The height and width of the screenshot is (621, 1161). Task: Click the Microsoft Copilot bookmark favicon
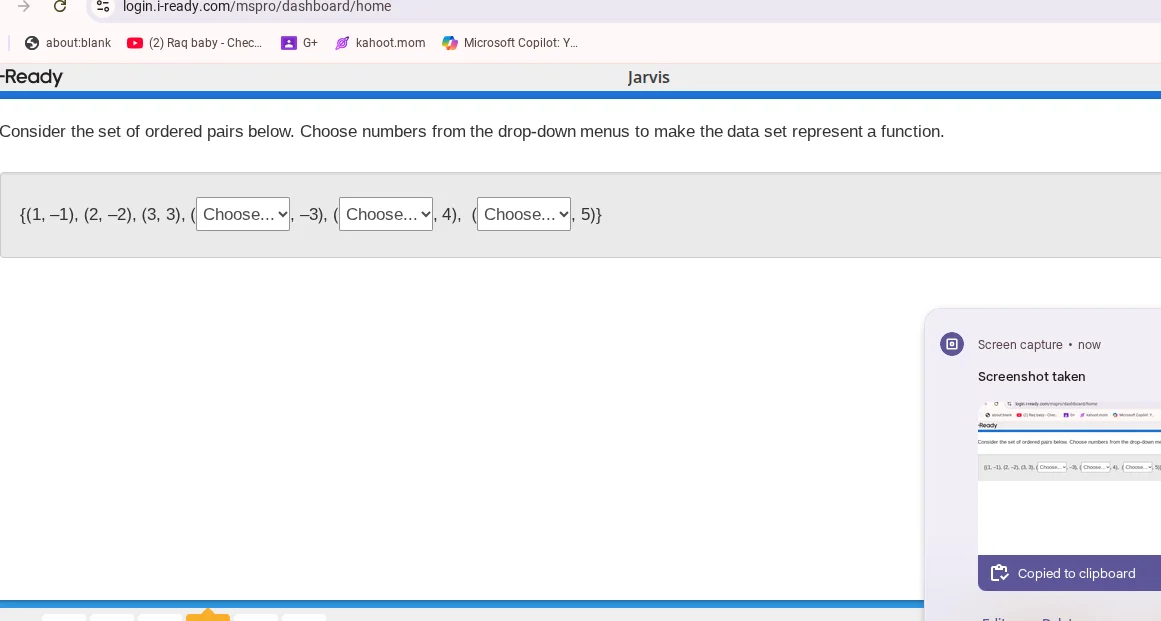(450, 43)
